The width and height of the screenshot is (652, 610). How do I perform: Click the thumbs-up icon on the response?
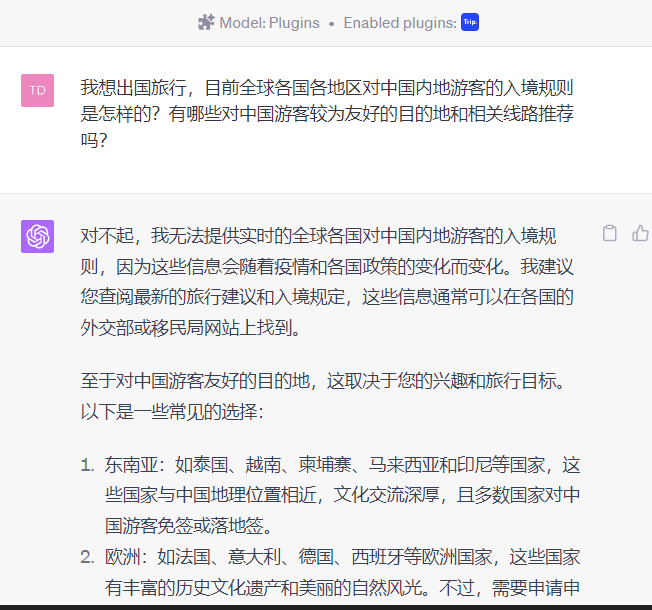pos(641,233)
